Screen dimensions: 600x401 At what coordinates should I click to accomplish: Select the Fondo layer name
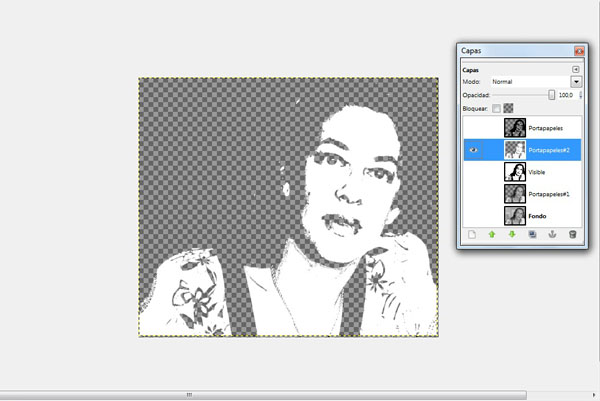click(537, 216)
